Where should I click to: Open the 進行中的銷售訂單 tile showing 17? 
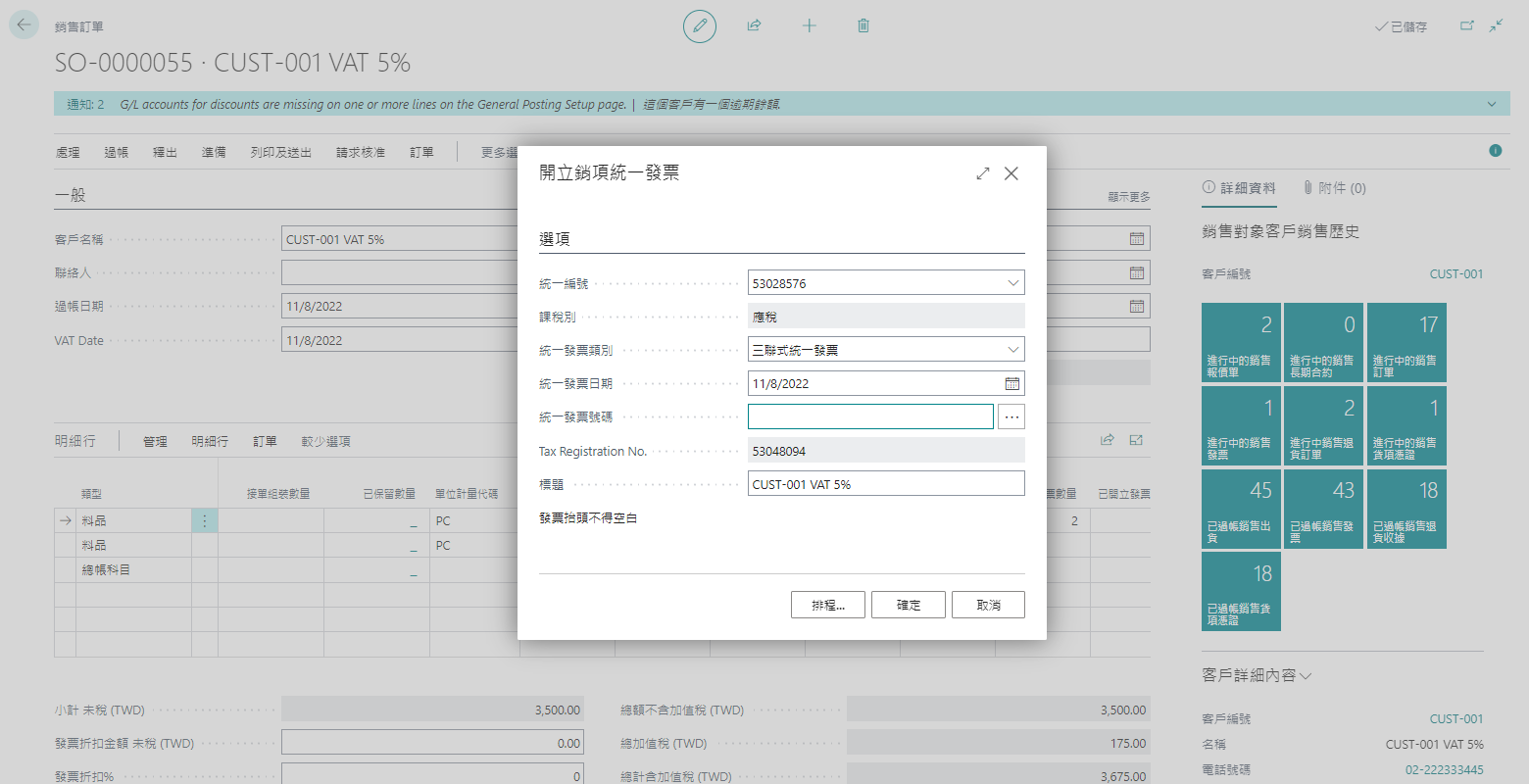click(1406, 343)
